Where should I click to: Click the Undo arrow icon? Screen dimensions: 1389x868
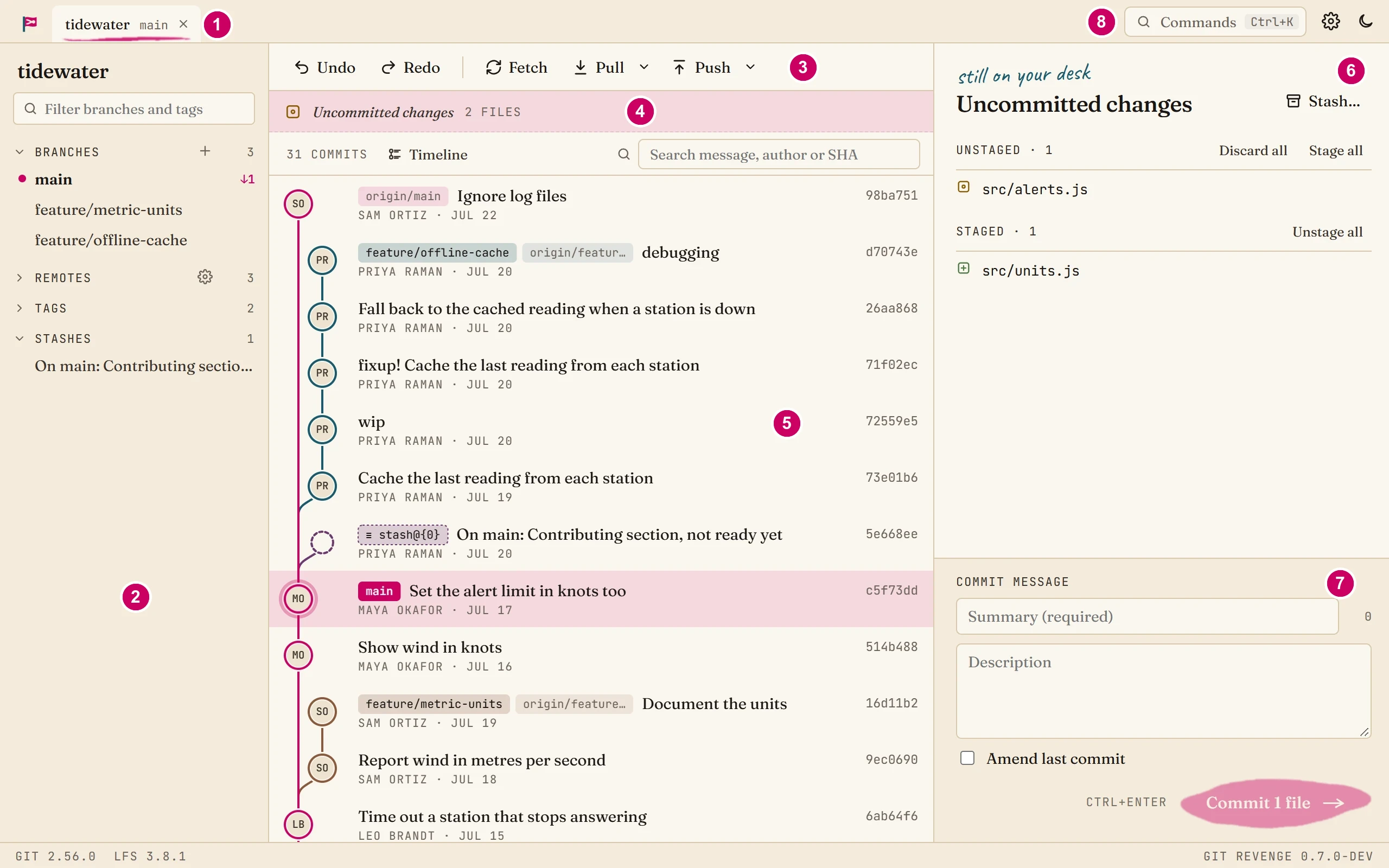coord(302,68)
